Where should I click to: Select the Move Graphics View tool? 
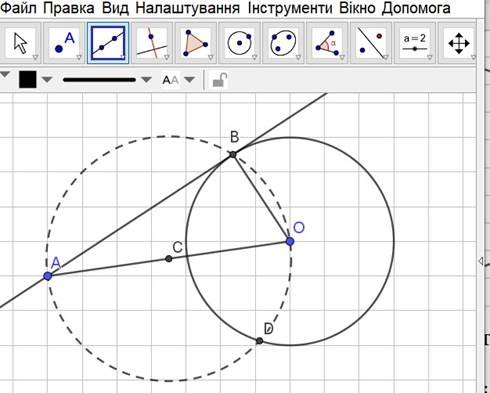[x=459, y=43]
